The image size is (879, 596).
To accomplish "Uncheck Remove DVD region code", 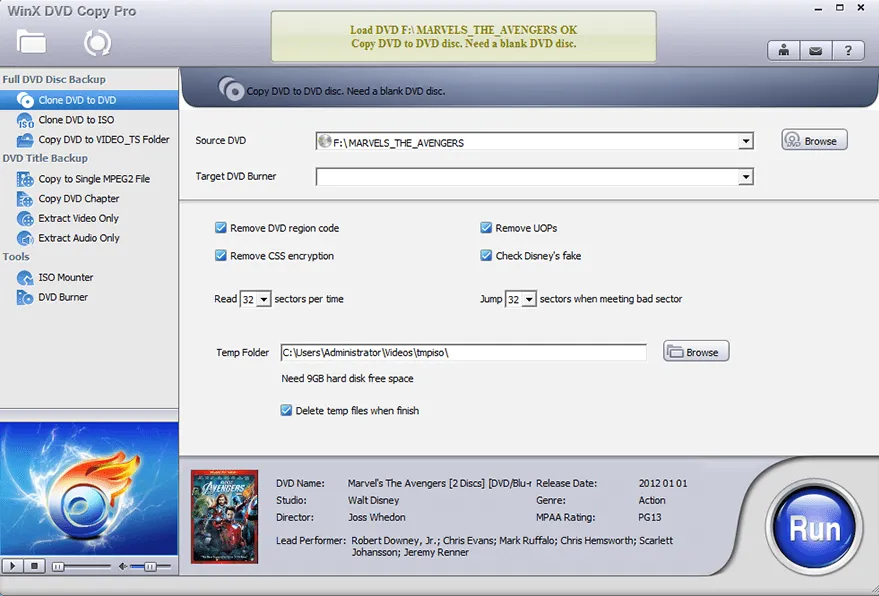I will click(221, 227).
